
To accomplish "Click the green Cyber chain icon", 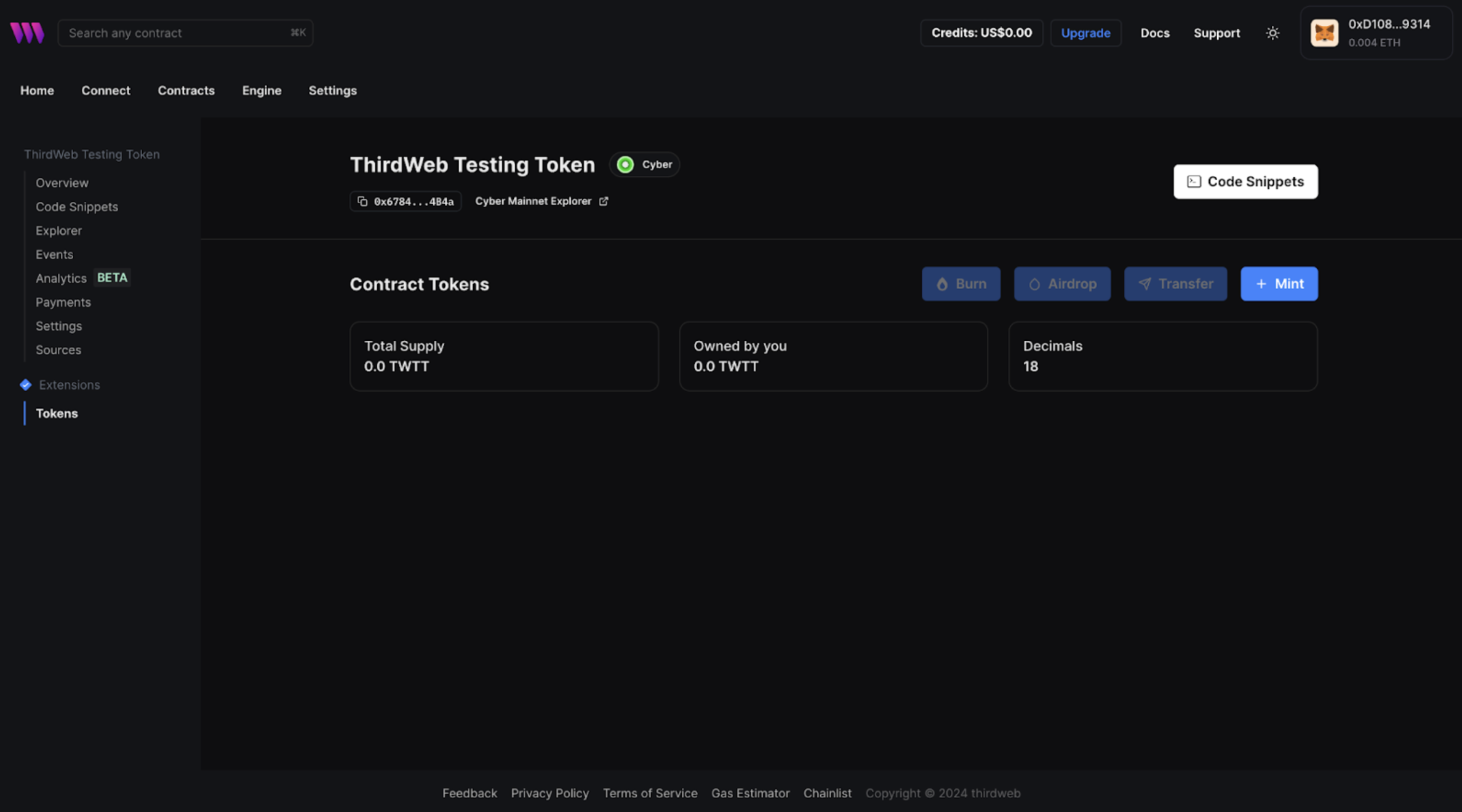I will coord(625,164).
